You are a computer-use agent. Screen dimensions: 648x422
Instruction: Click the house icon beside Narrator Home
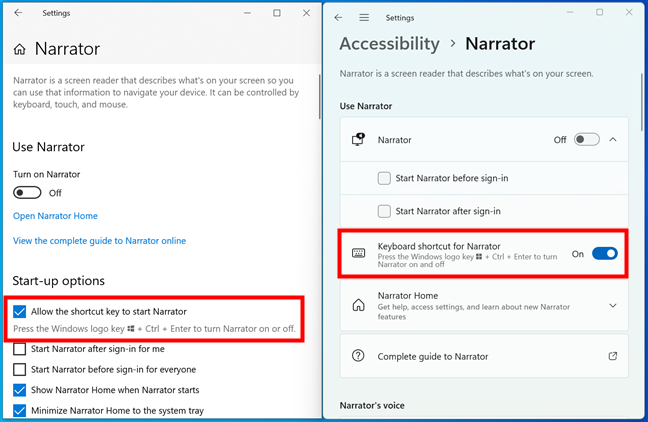358,305
